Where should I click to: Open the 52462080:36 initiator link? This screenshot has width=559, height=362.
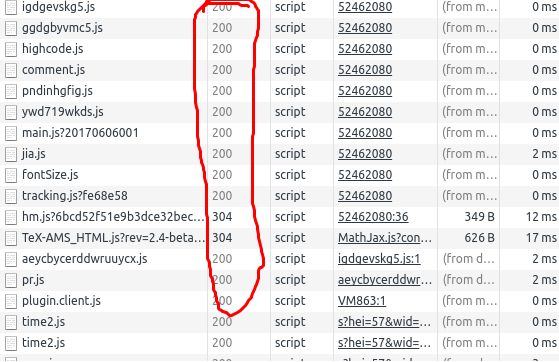click(373, 217)
